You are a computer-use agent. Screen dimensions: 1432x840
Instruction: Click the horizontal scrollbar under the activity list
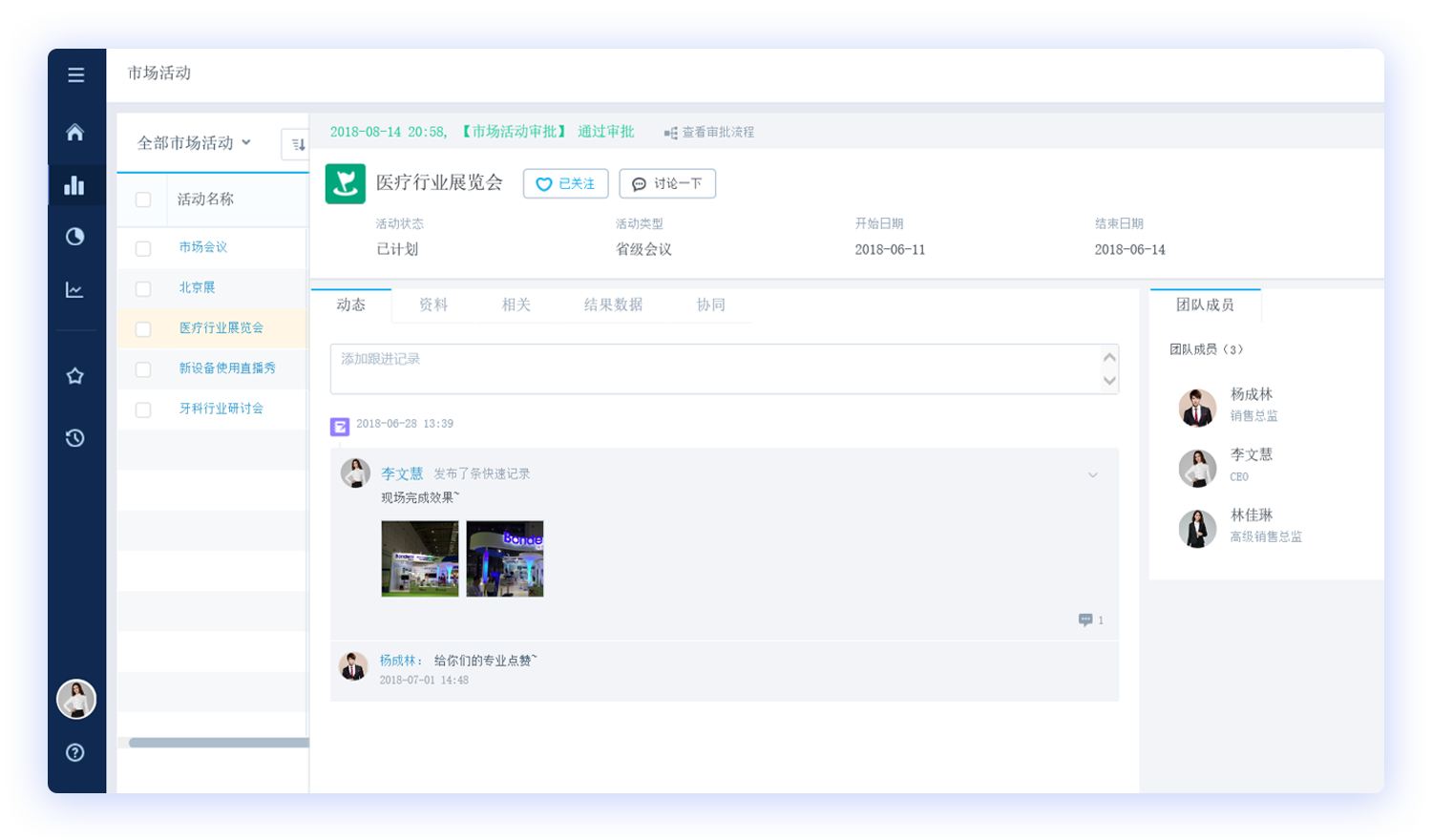(x=219, y=743)
